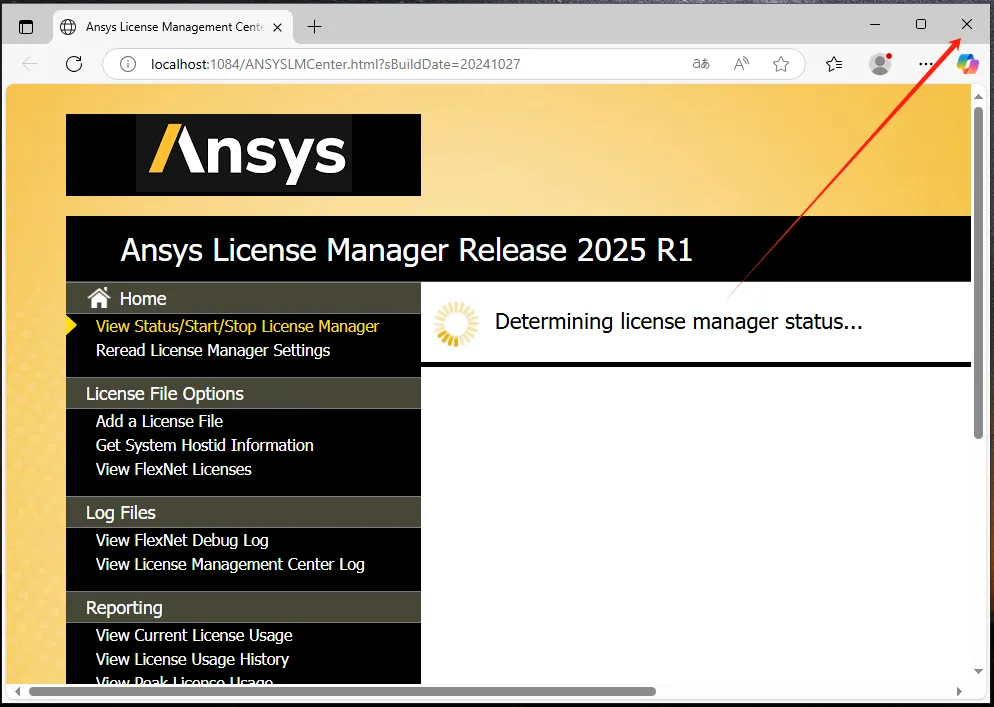Open View Status/Start/Stop License Manager
Image resolution: width=994 pixels, height=707 pixels.
pyautogui.click(x=237, y=326)
